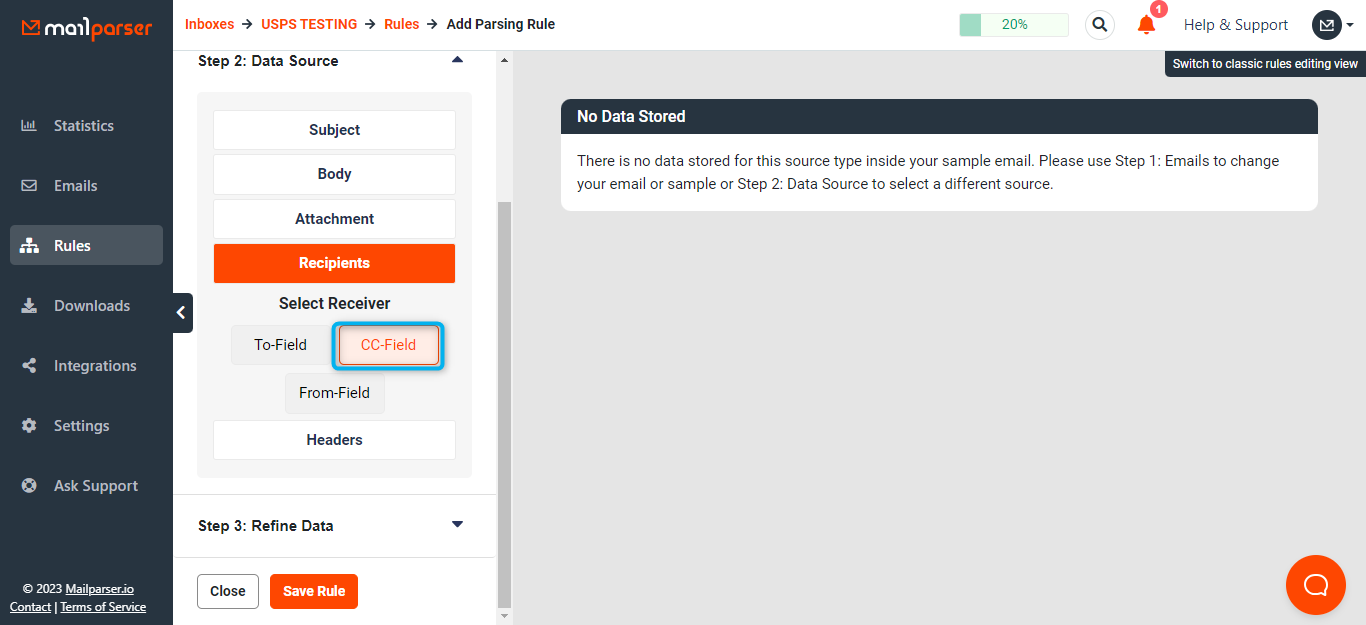The height and width of the screenshot is (625, 1366).
Task: Launch the chat support bubble
Action: click(1315, 585)
